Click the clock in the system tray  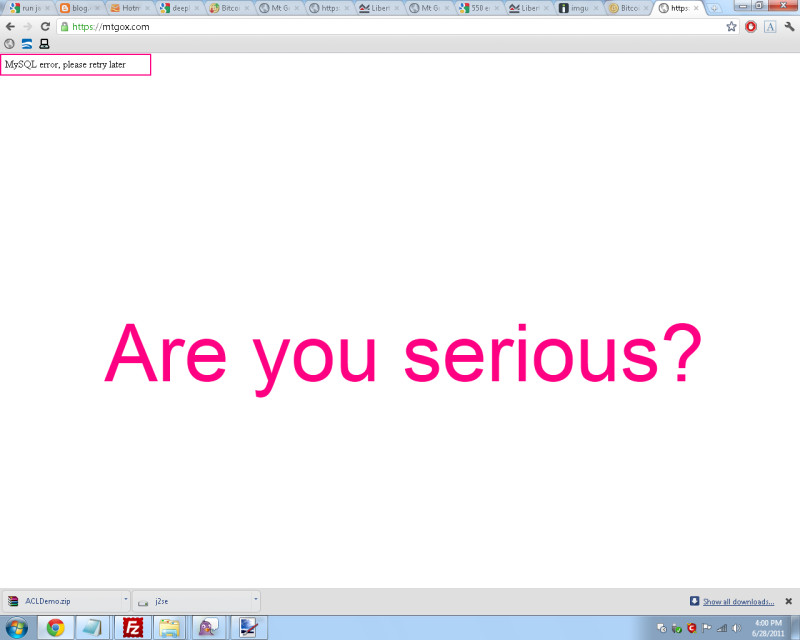[x=766, y=627]
